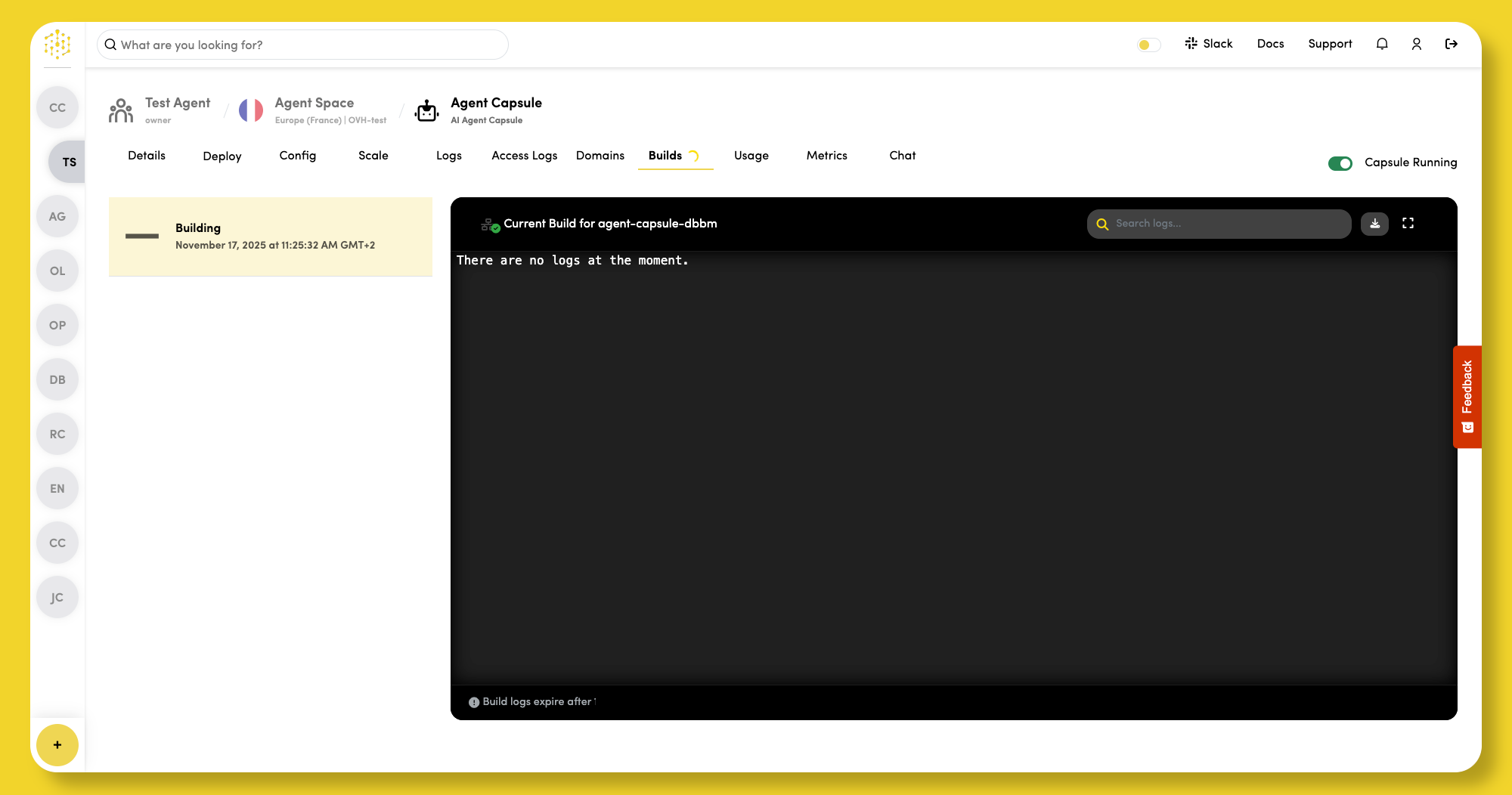View the Access Logs tab
Screen dimensions: 1512x795
pos(524,156)
